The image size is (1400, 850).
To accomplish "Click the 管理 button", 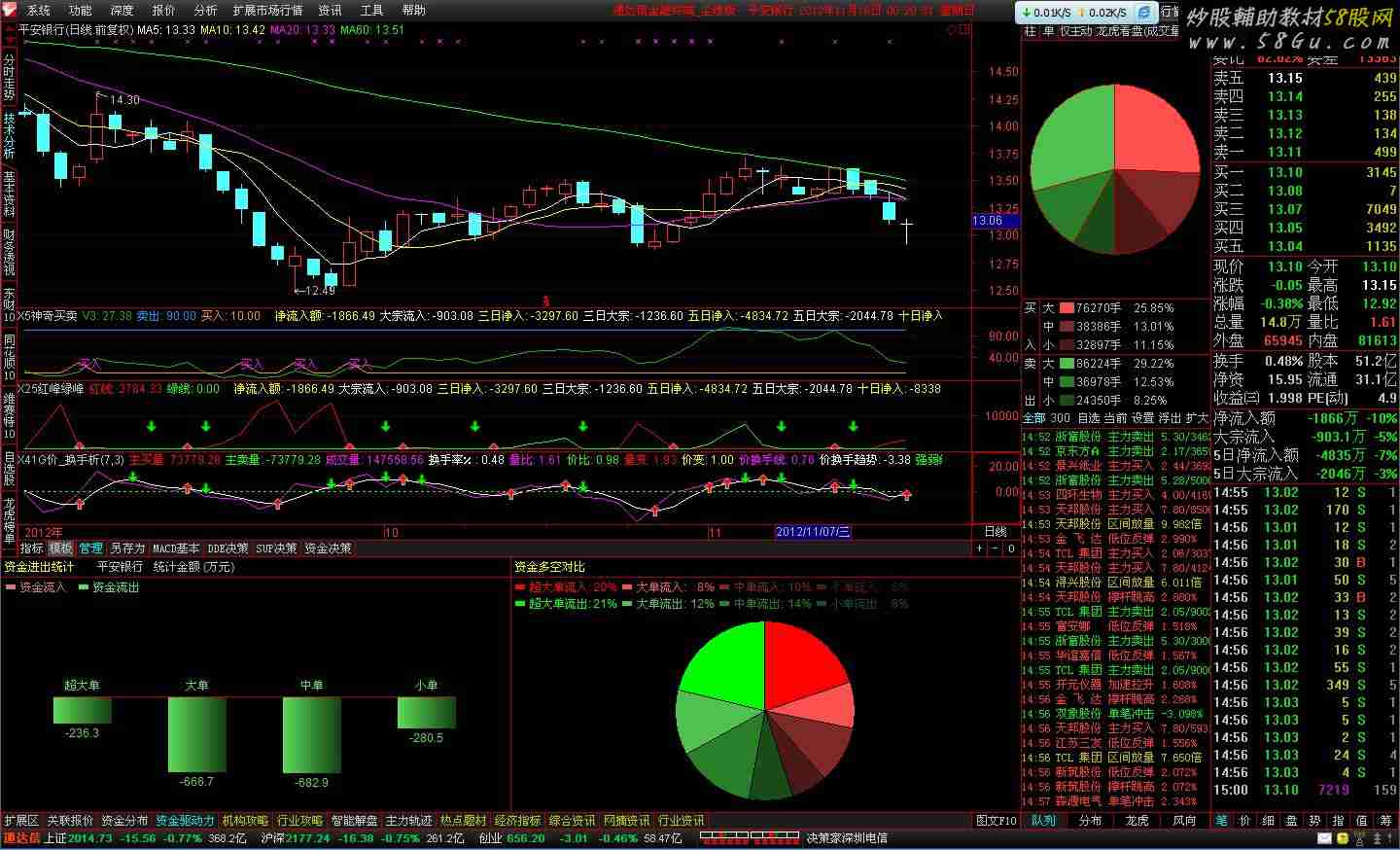I will pyautogui.click(x=90, y=549).
